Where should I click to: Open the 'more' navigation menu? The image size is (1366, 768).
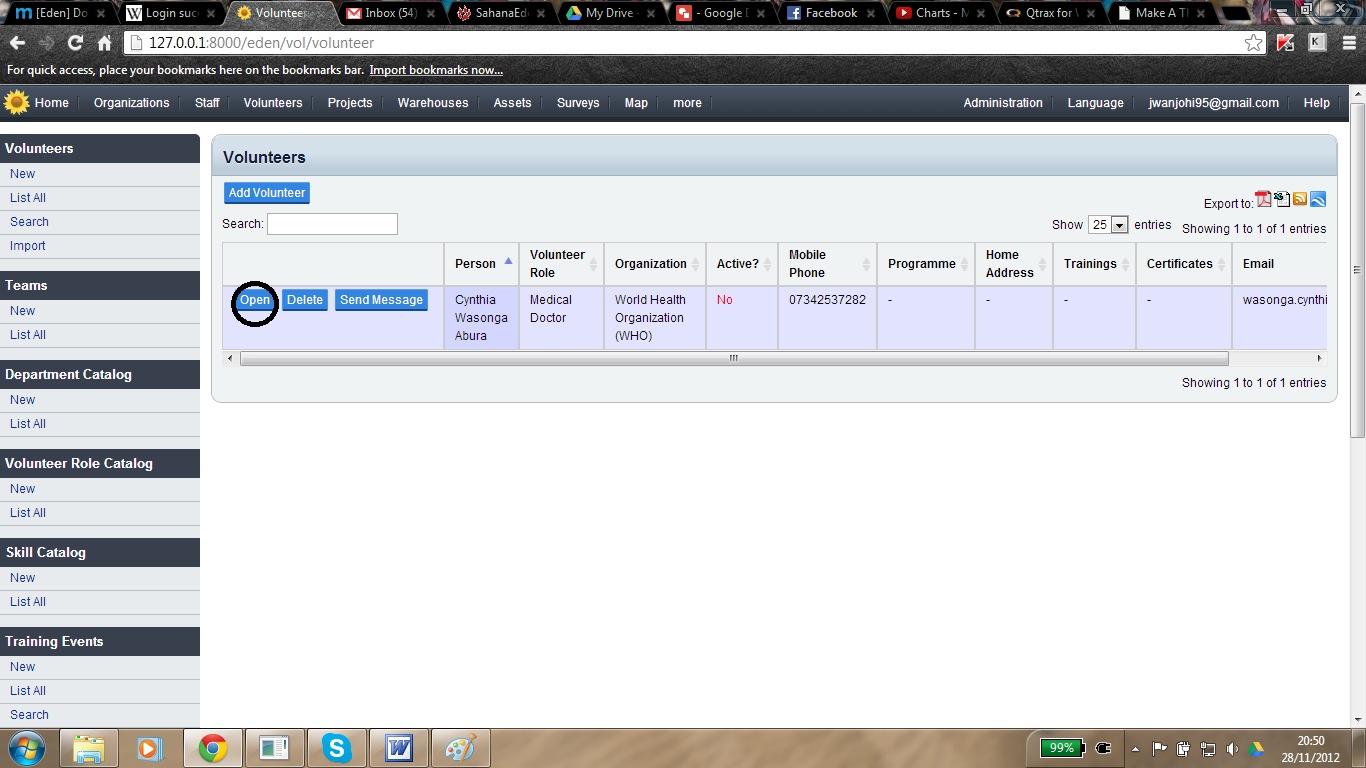[x=687, y=103]
